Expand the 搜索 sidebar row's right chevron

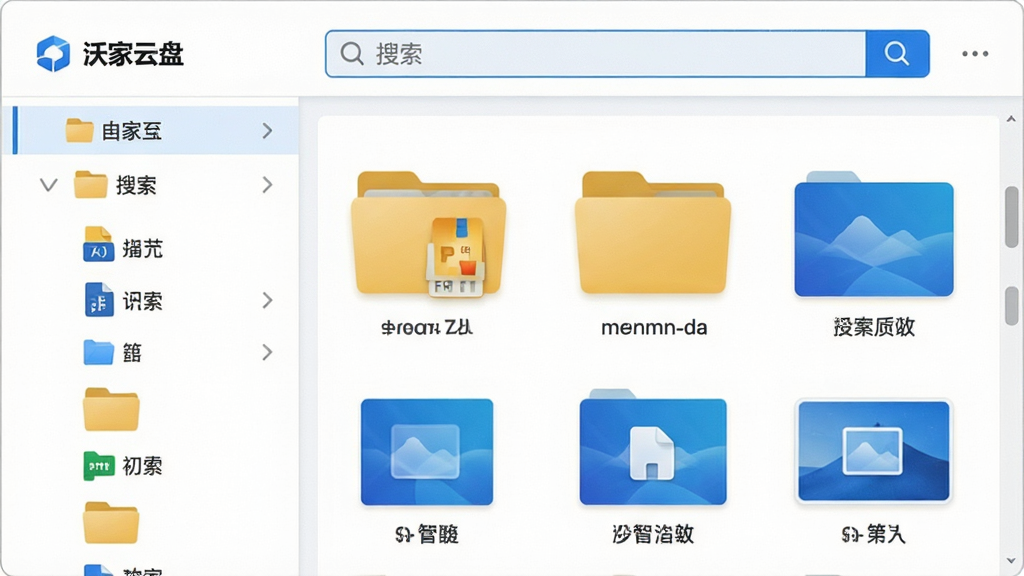point(267,185)
